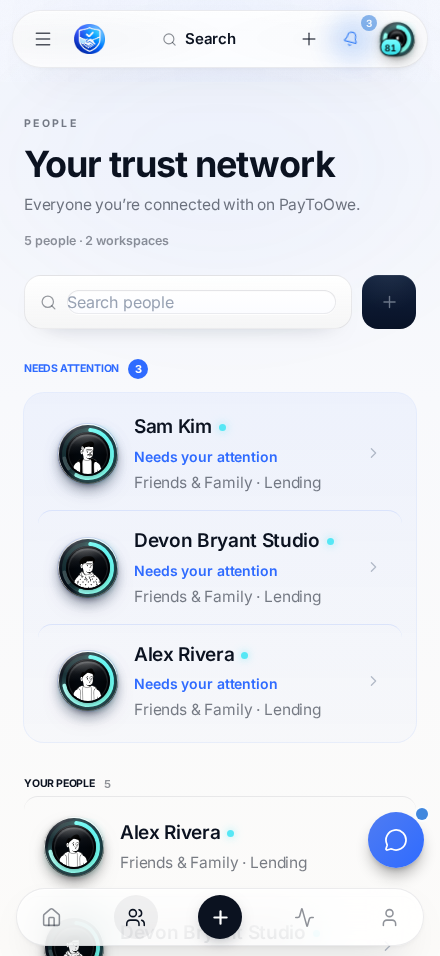Tap the center create plus button
Image resolution: width=440 pixels, height=956 pixels.
click(x=220, y=917)
